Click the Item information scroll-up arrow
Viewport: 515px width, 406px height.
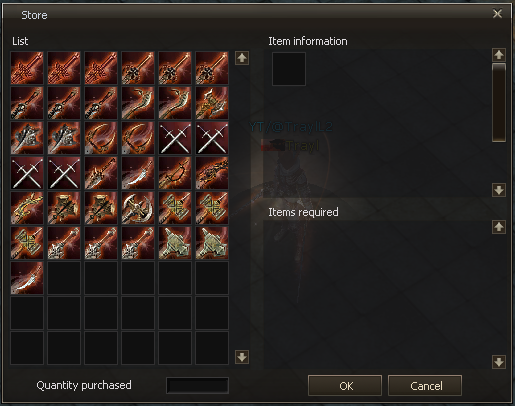pyautogui.click(x=499, y=55)
